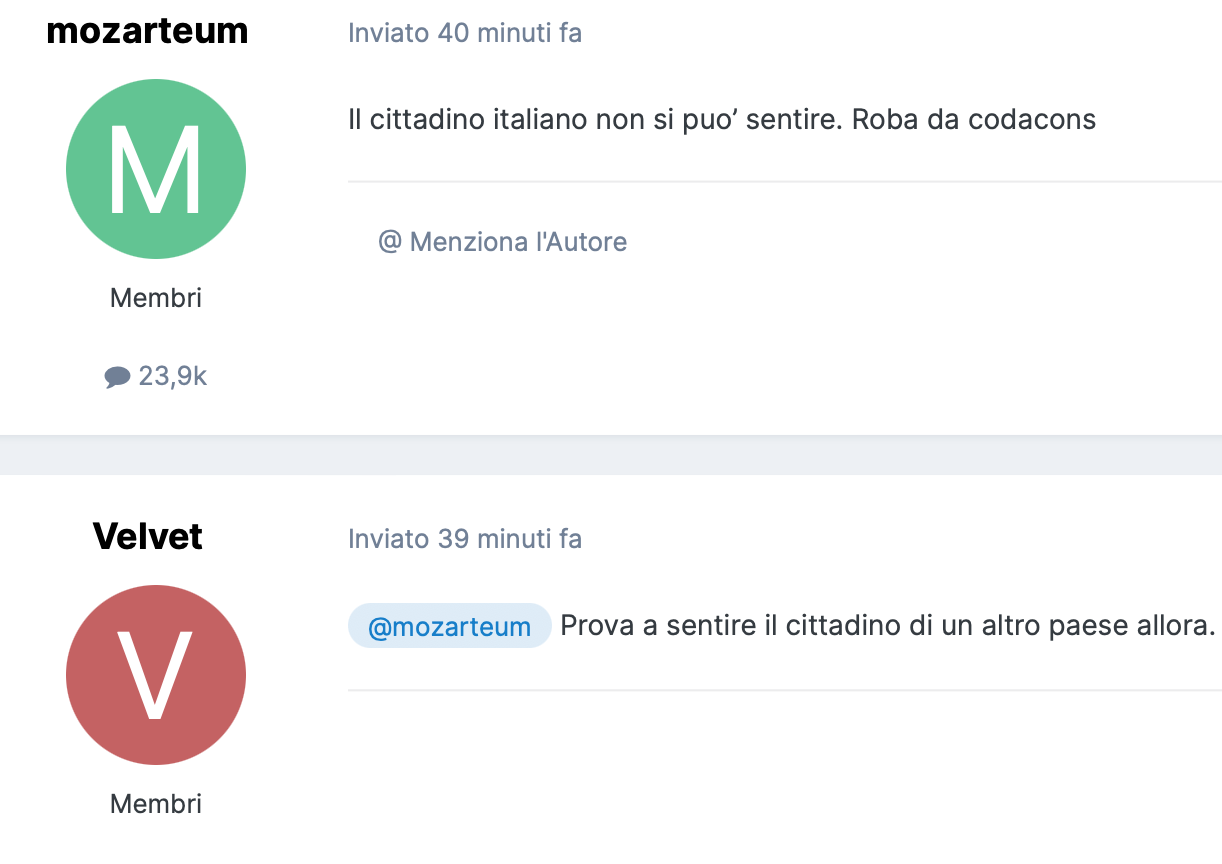
Task: Click the 23,9k post count
Action: pos(173,377)
